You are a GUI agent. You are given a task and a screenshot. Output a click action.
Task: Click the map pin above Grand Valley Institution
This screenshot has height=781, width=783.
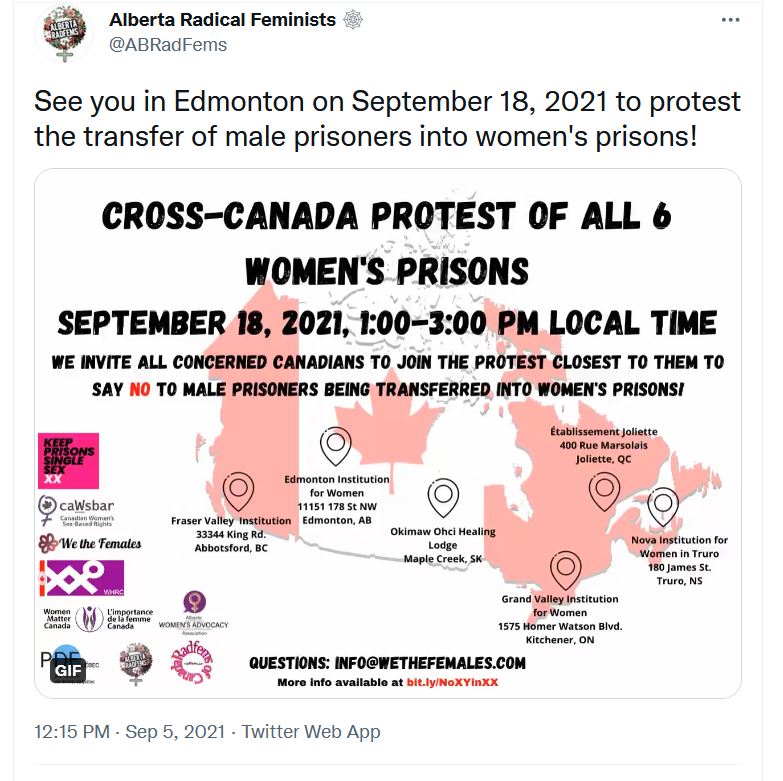point(565,570)
